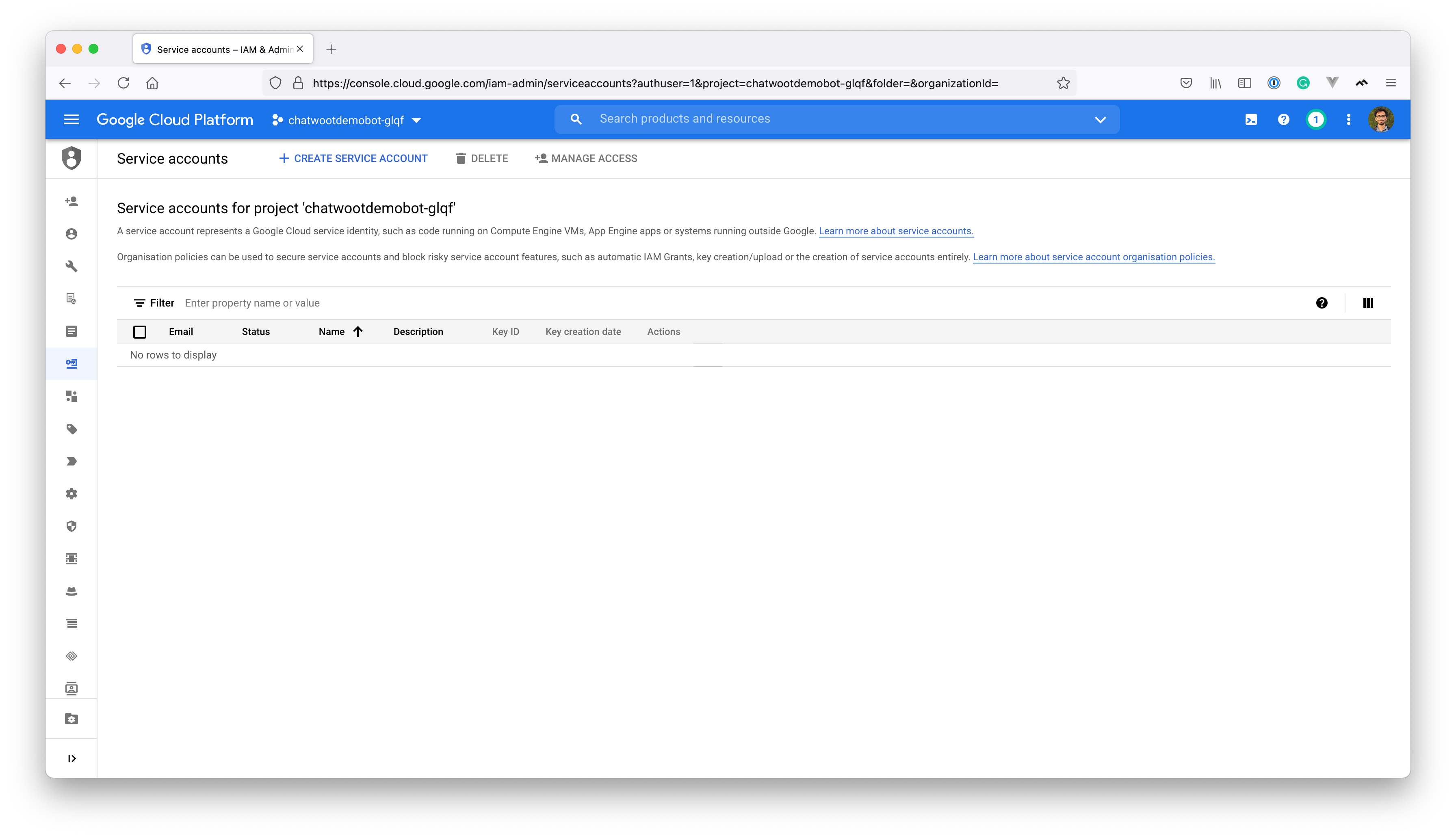This screenshot has width=1456, height=838.
Task: Click the Name column sort arrow
Action: pos(357,331)
